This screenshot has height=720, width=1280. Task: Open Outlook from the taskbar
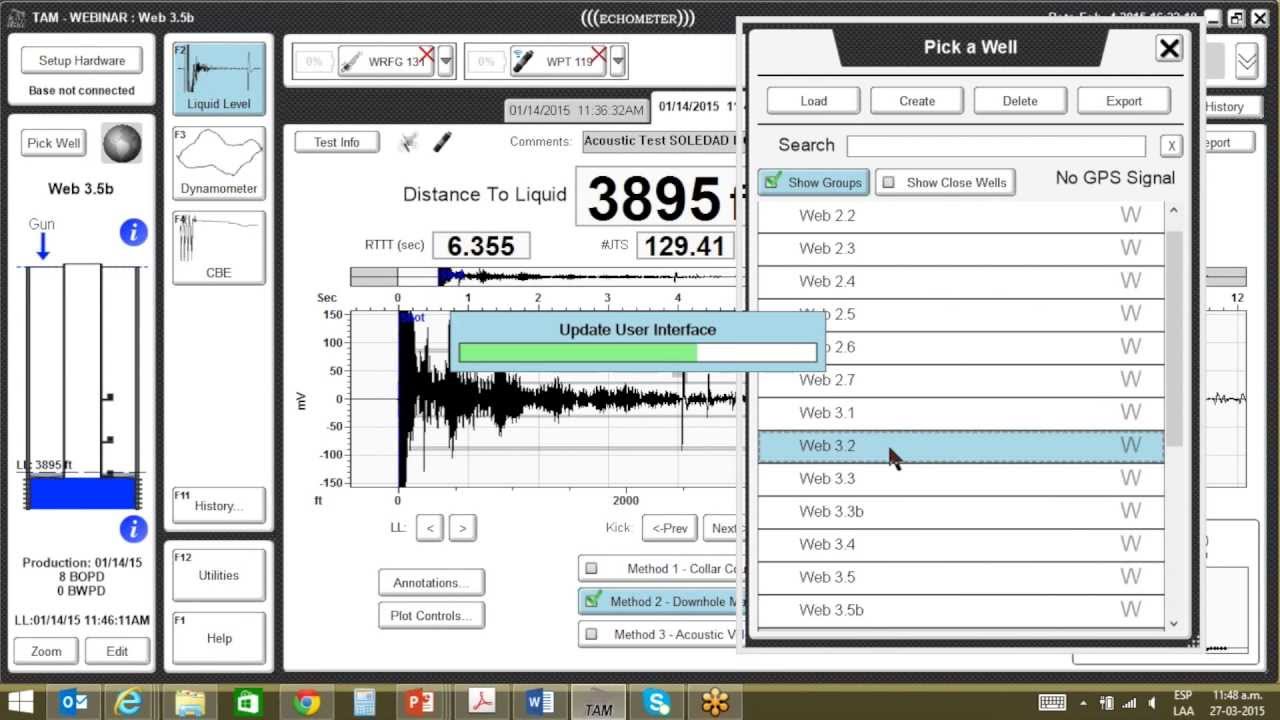(74, 703)
